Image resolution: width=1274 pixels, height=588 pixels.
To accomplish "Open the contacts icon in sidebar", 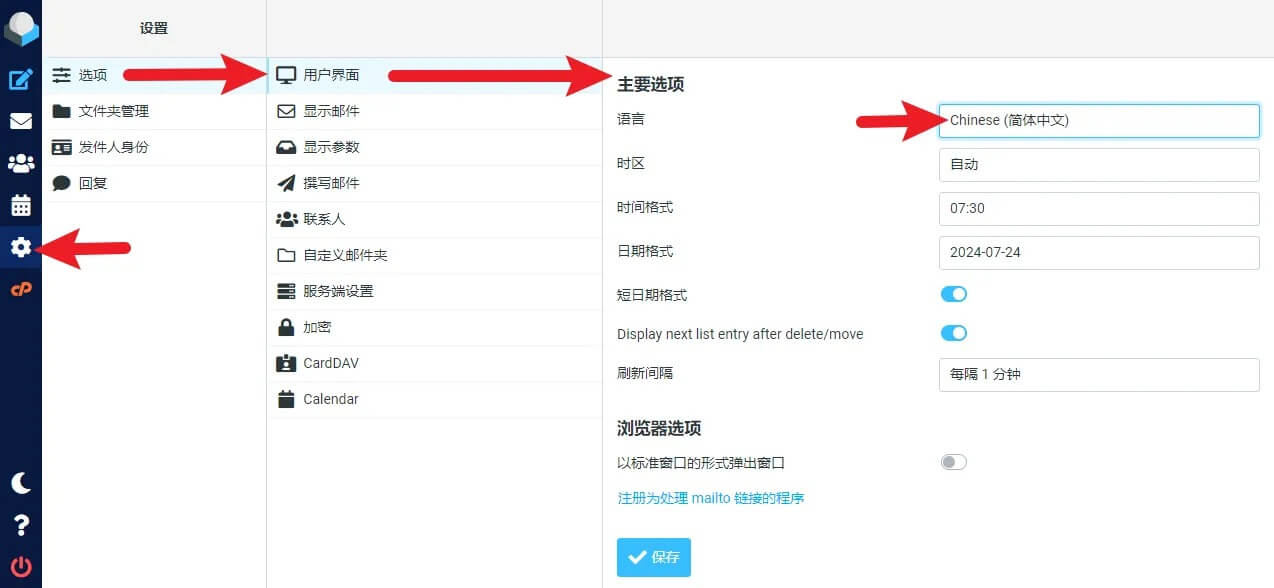I will 21,164.
